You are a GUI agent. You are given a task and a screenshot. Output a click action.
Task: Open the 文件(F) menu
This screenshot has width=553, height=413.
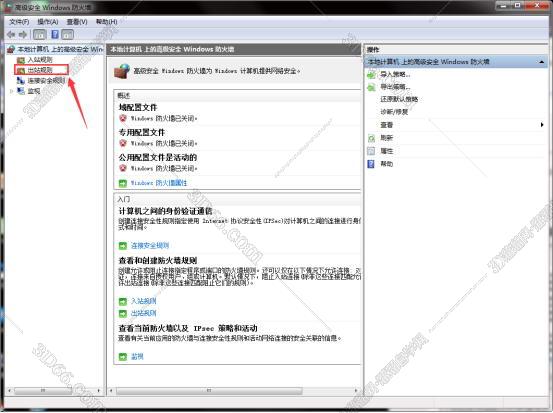click(x=19, y=22)
